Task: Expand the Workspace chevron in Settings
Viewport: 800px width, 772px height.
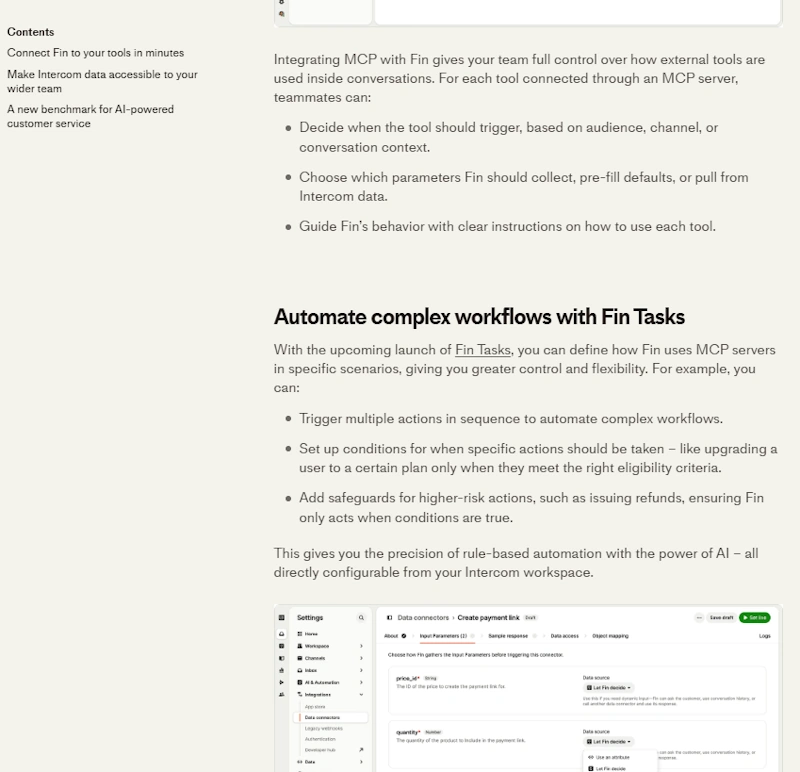Action: [361, 646]
